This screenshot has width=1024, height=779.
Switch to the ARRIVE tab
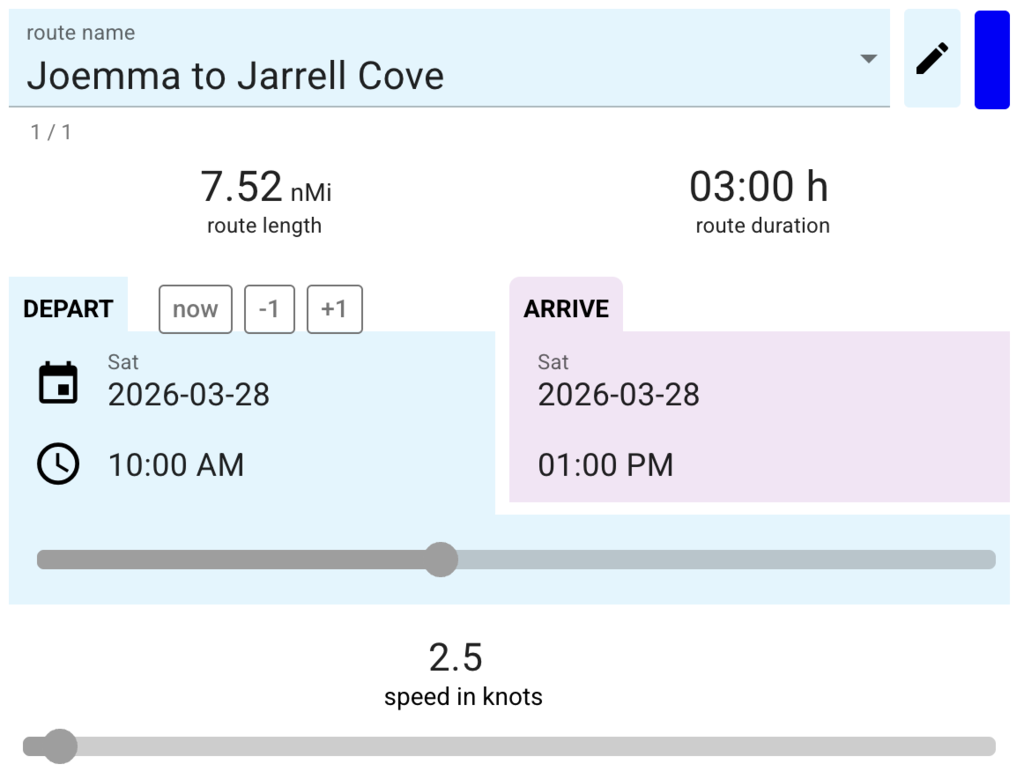click(566, 309)
